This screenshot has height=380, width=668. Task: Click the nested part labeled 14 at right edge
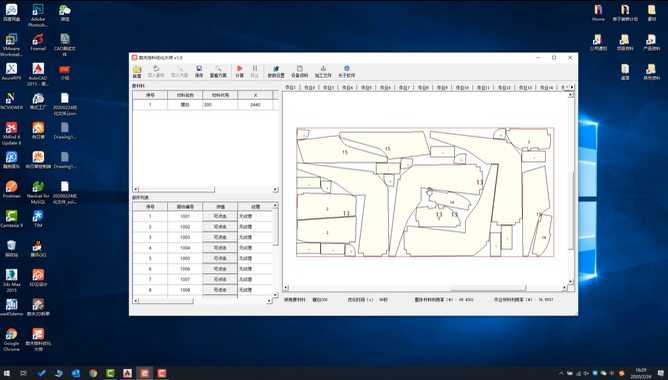(544, 237)
